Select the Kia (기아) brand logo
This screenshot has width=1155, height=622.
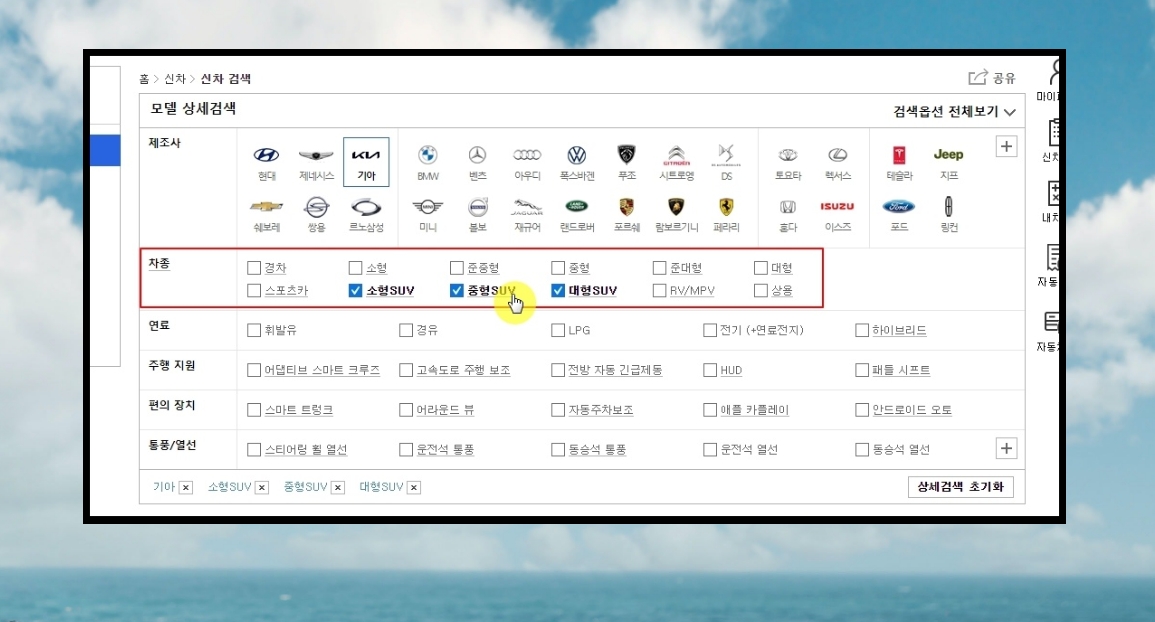click(x=366, y=156)
